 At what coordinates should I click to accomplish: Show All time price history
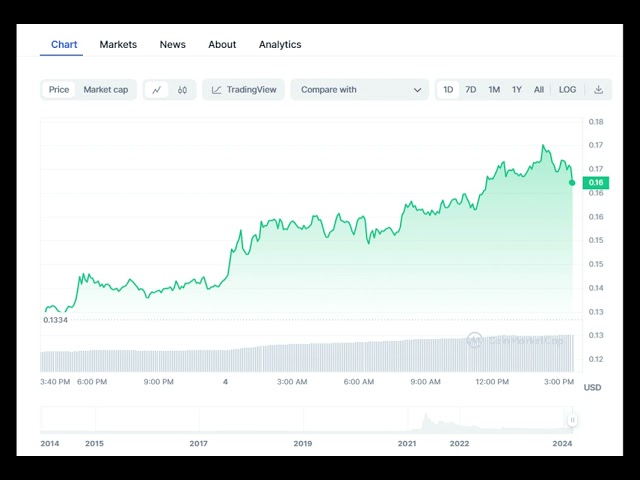click(539, 90)
